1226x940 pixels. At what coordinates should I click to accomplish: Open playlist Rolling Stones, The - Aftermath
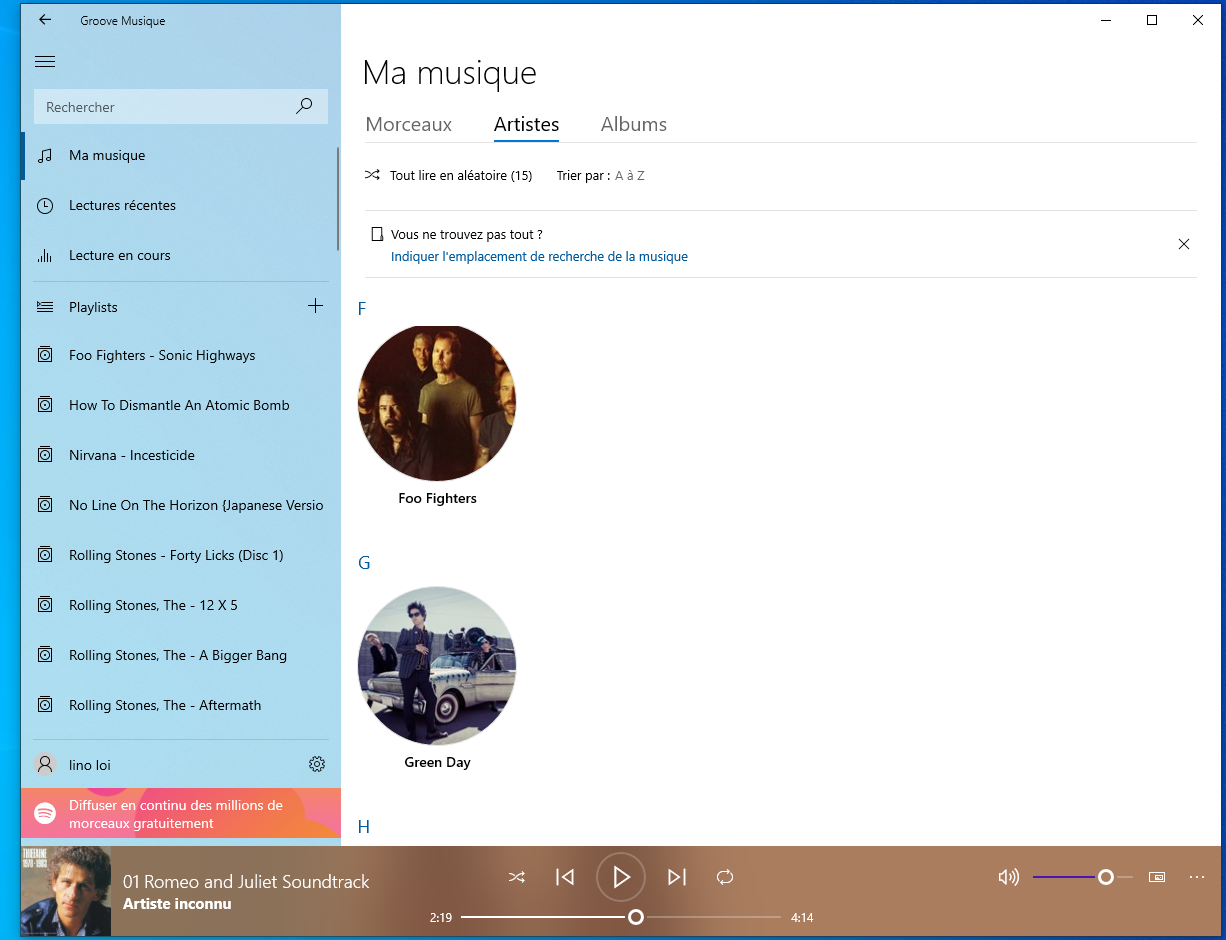[180, 705]
